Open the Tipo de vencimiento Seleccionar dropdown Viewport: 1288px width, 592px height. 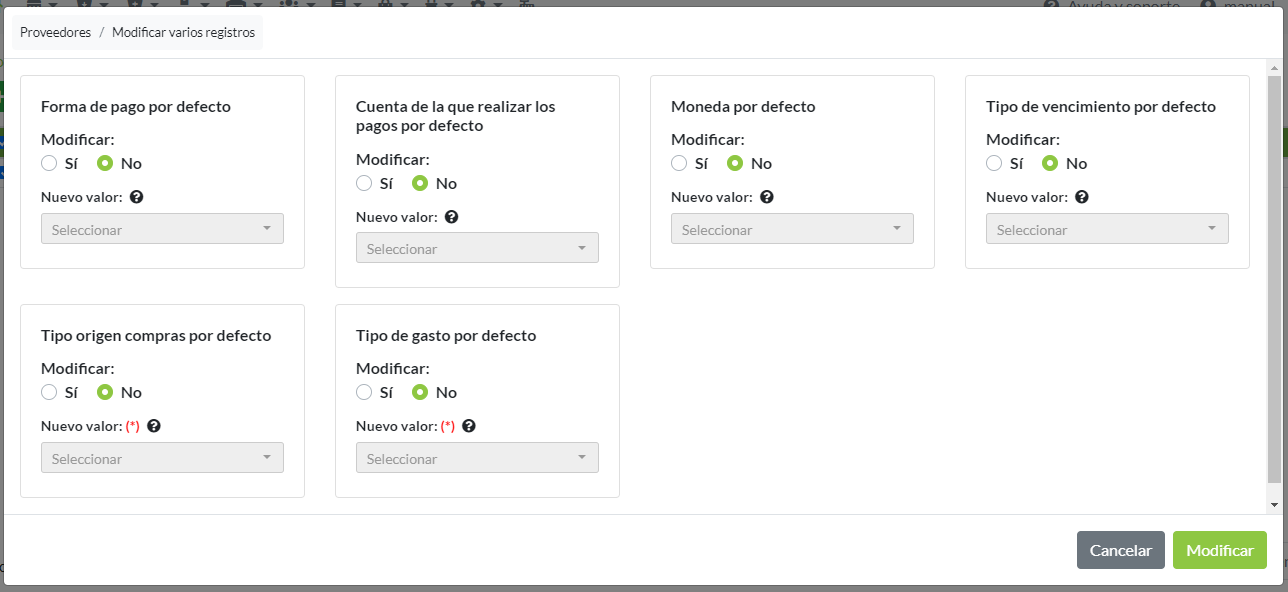click(1107, 229)
